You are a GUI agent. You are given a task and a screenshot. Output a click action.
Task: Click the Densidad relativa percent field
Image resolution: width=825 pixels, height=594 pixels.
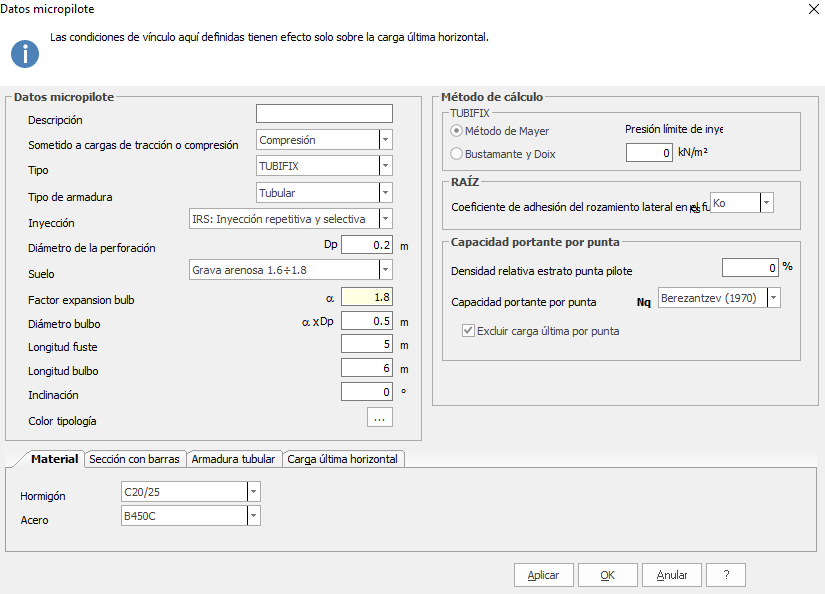[750, 268]
